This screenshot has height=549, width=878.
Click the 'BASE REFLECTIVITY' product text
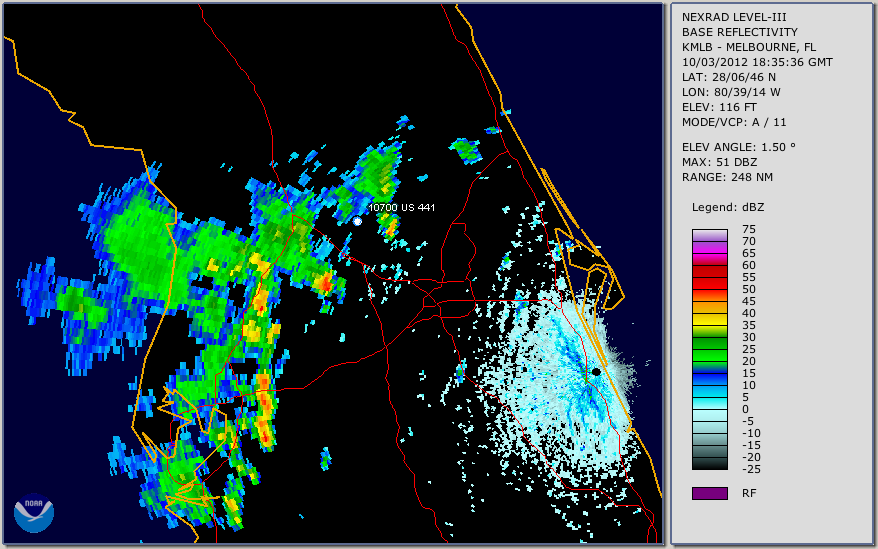tap(740, 32)
